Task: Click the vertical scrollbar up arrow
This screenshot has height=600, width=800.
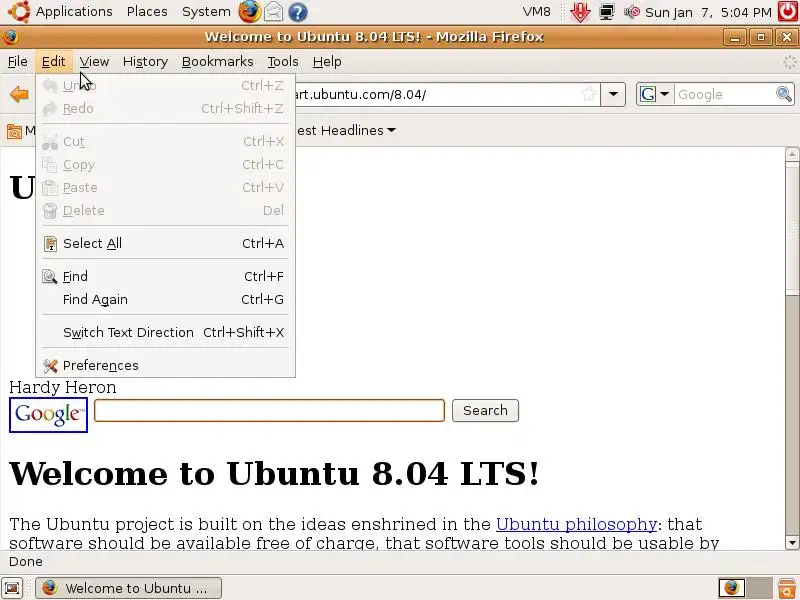Action: (792, 154)
